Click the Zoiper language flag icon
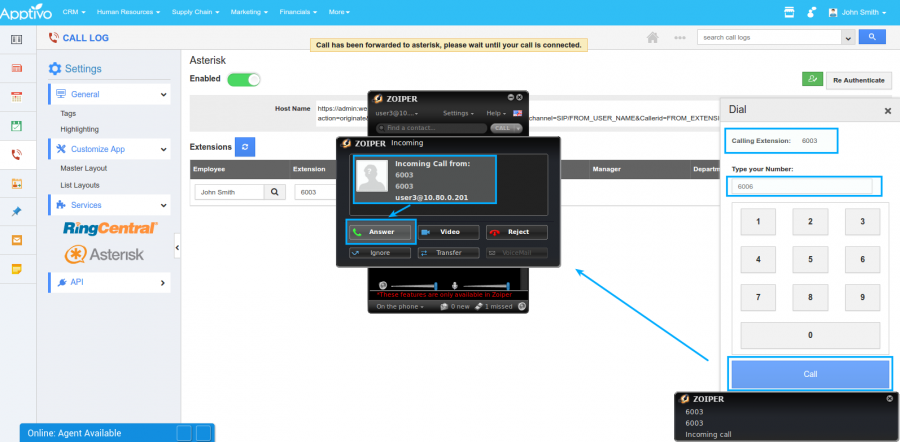 coord(518,113)
